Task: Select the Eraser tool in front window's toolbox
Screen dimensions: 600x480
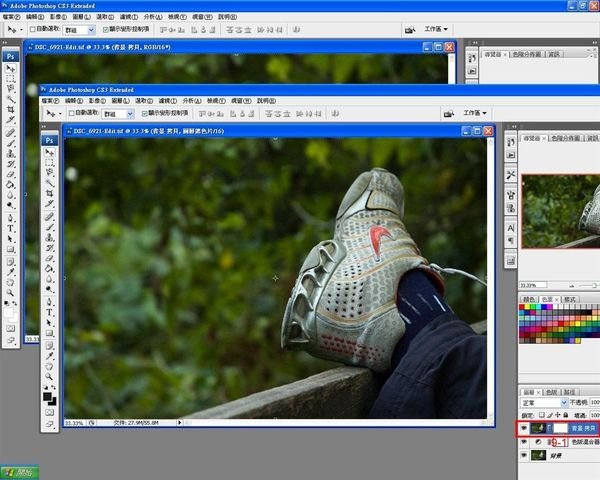Action: pyautogui.click(x=50, y=258)
